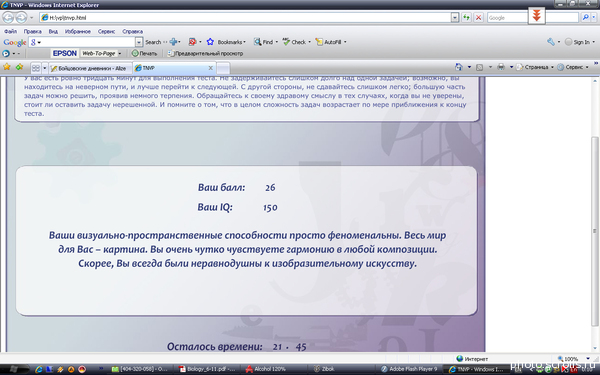
Task: Switch to the Бойцовские дневники tab
Action: (90, 68)
